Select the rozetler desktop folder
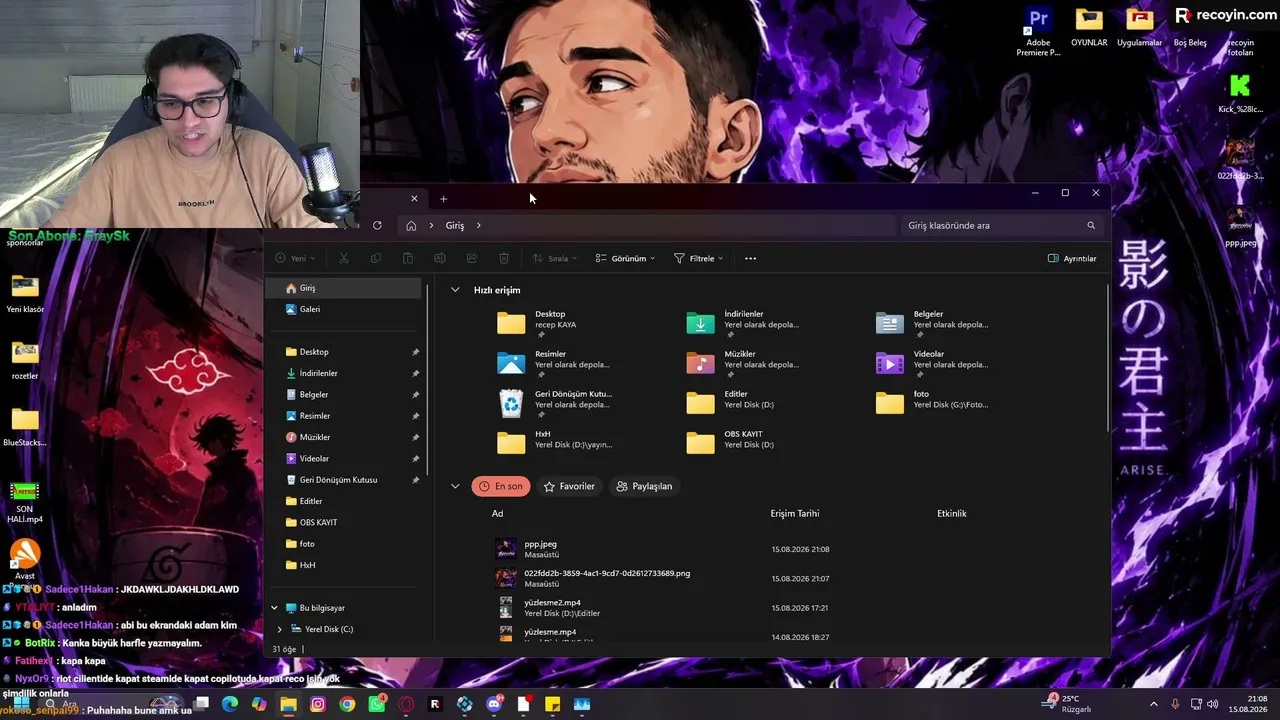Screen dimensions: 1280x720 (x=25, y=361)
